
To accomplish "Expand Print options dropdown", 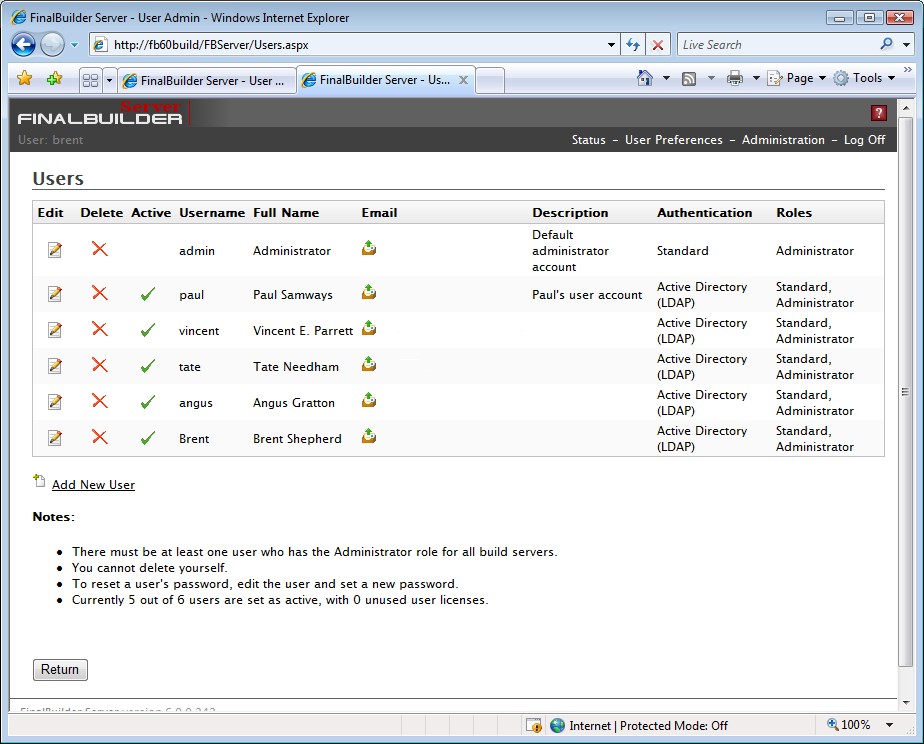I will click(756, 78).
